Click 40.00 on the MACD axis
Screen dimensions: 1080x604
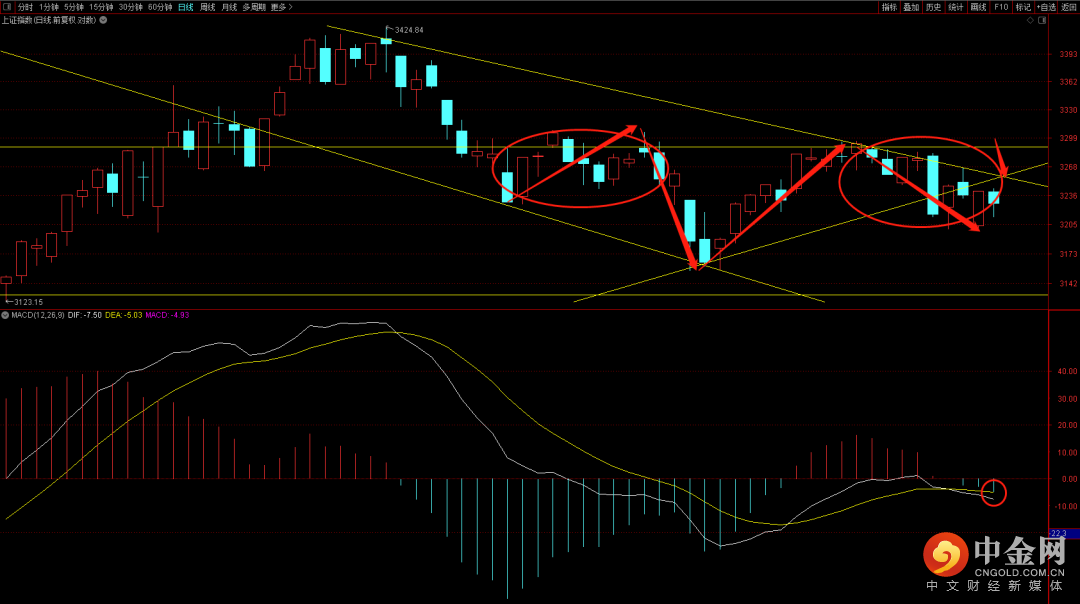1068,371
